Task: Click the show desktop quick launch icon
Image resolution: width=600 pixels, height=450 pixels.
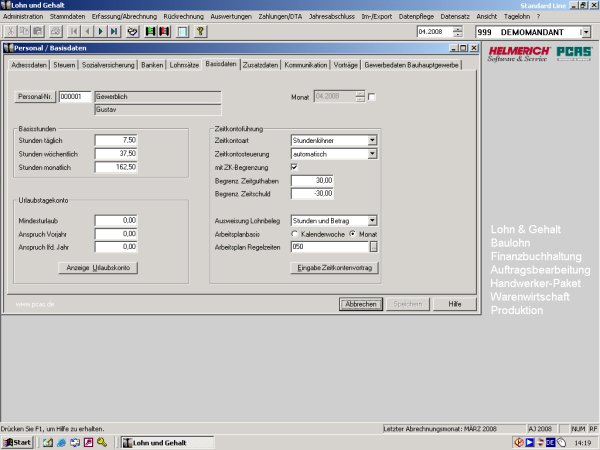Action: click(x=75, y=443)
